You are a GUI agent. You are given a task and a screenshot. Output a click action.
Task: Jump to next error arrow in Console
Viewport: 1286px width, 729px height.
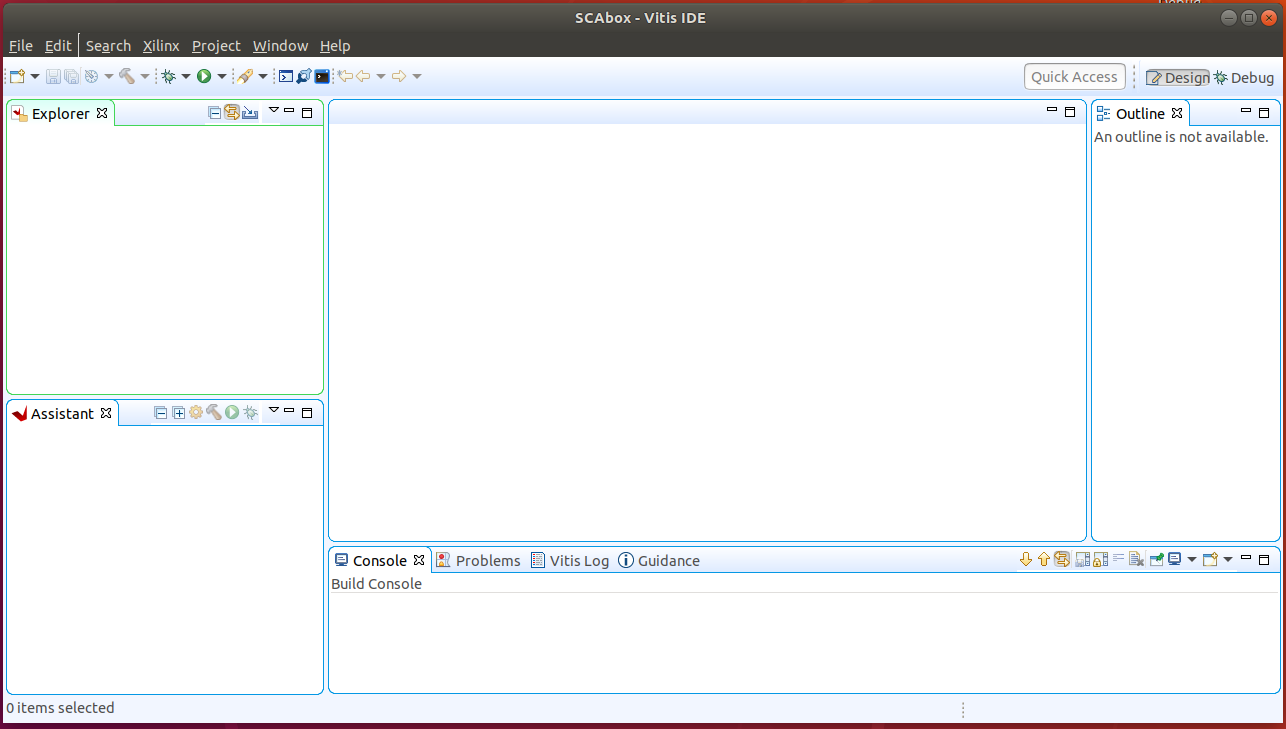pyautogui.click(x=1025, y=560)
